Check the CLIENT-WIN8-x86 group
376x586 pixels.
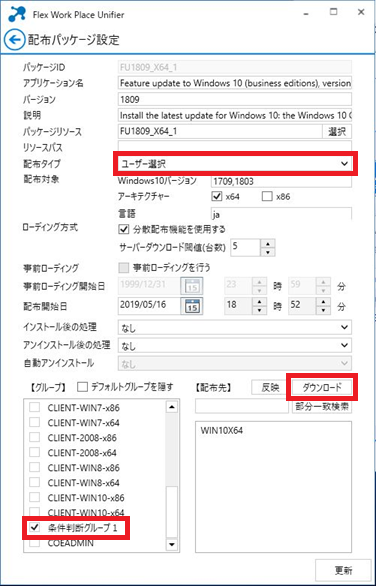coord(34,468)
